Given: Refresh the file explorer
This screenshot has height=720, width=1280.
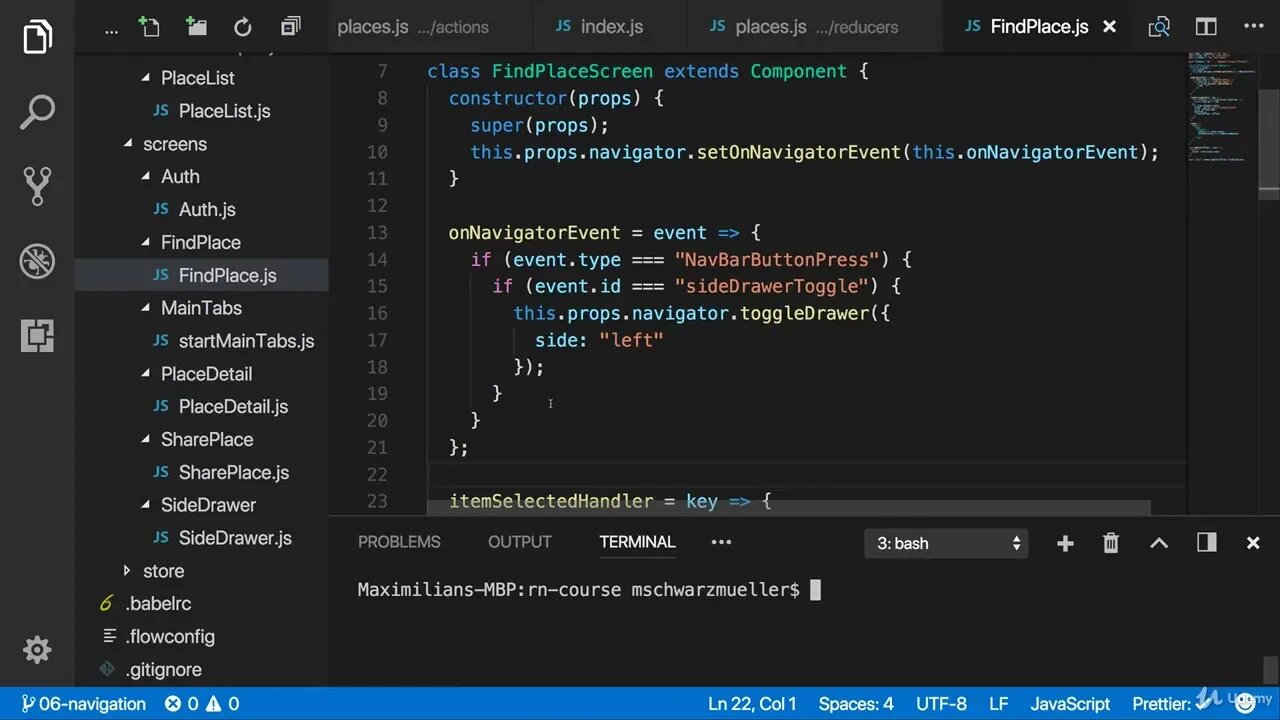Looking at the screenshot, I should point(243,27).
